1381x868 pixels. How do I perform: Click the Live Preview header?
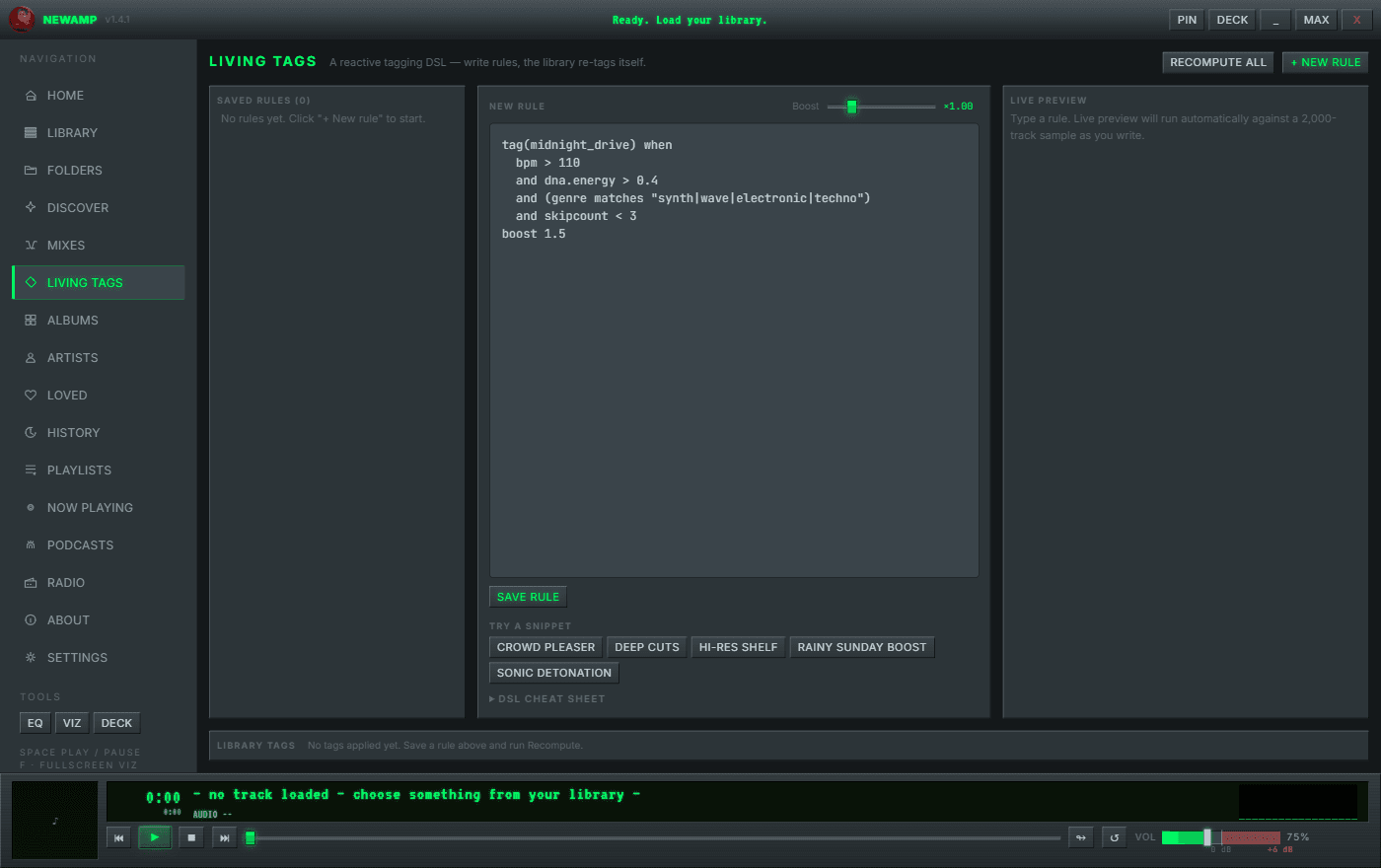[1049, 101]
